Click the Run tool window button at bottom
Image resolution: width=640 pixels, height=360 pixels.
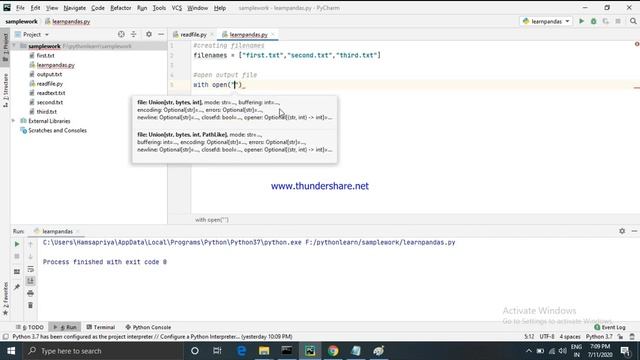point(65,327)
